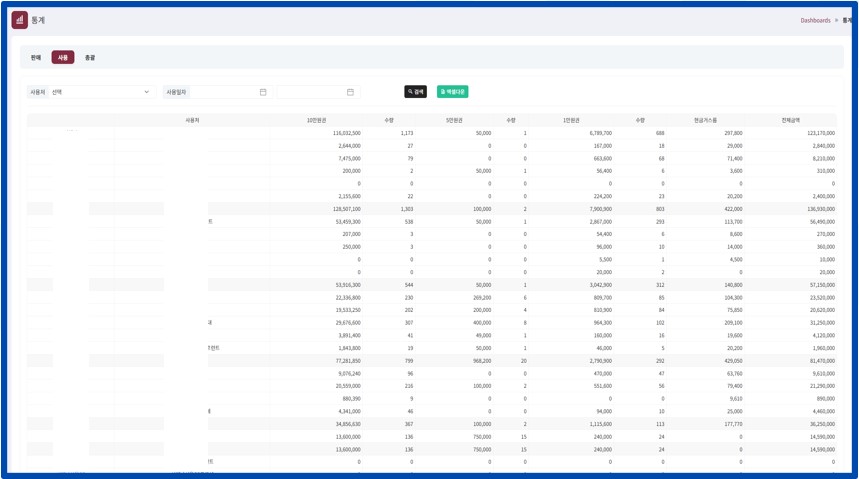Click the end date input field

point(311,92)
